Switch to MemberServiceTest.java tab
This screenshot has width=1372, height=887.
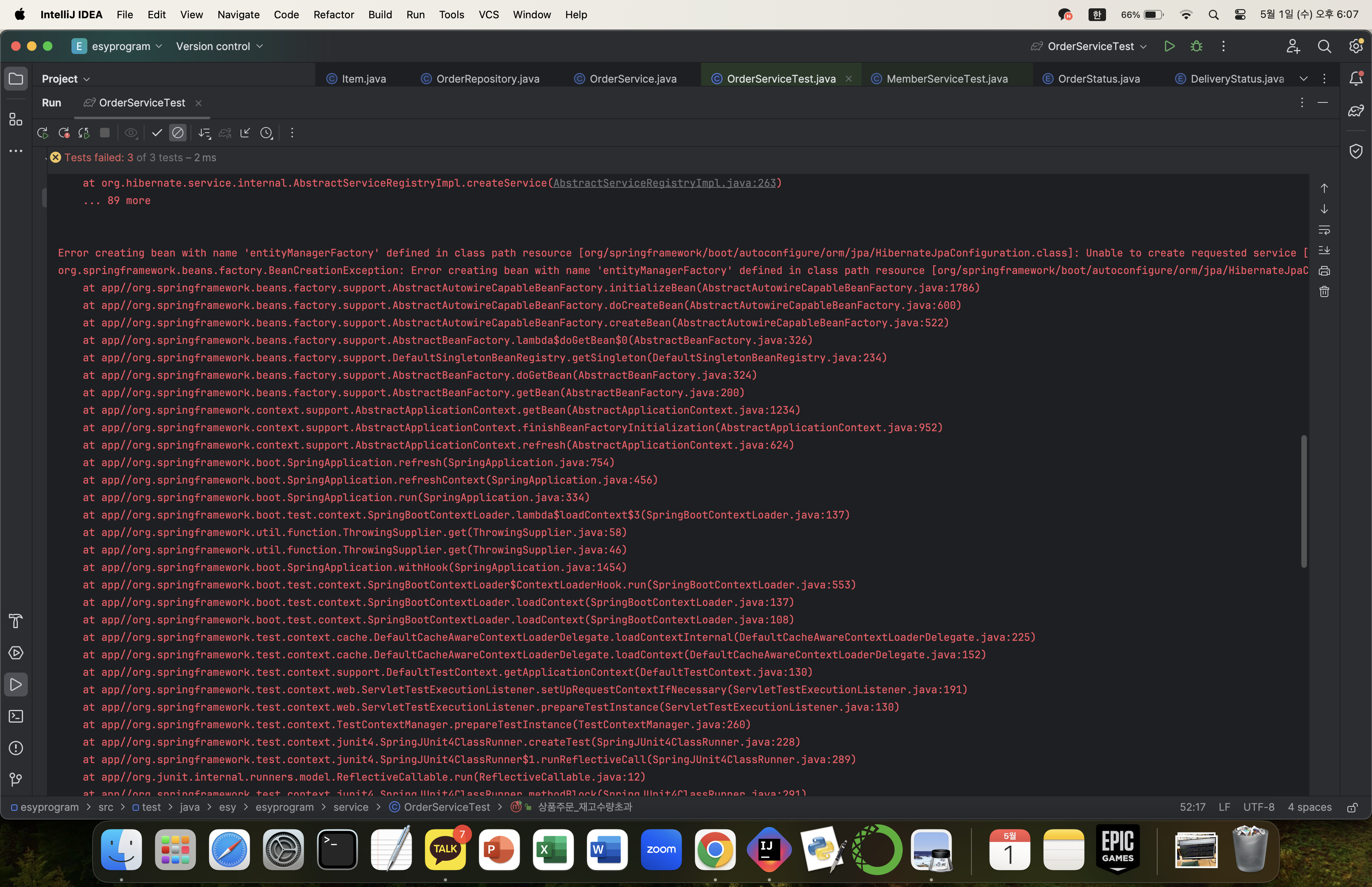[x=940, y=79]
